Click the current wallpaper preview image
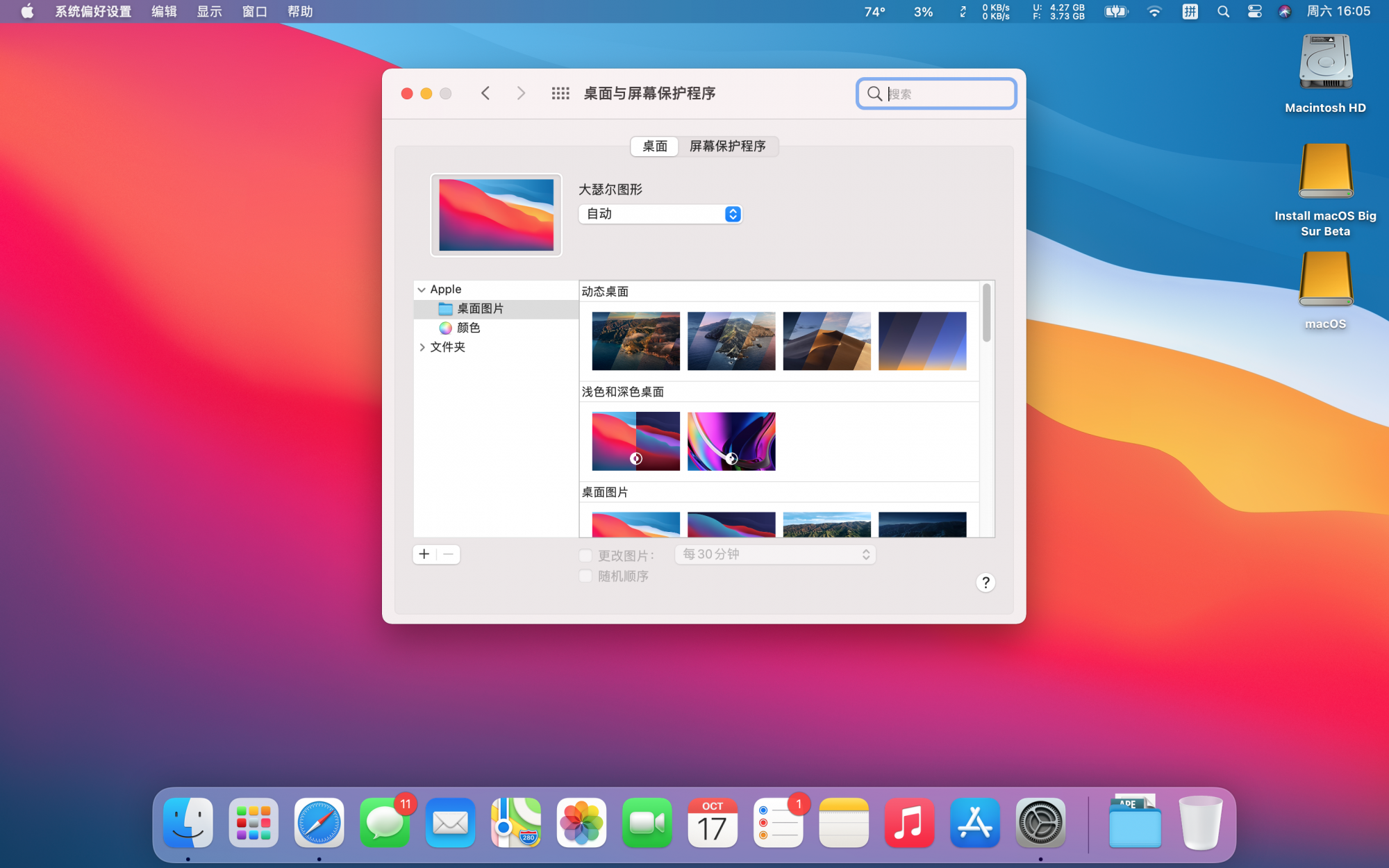 point(496,215)
